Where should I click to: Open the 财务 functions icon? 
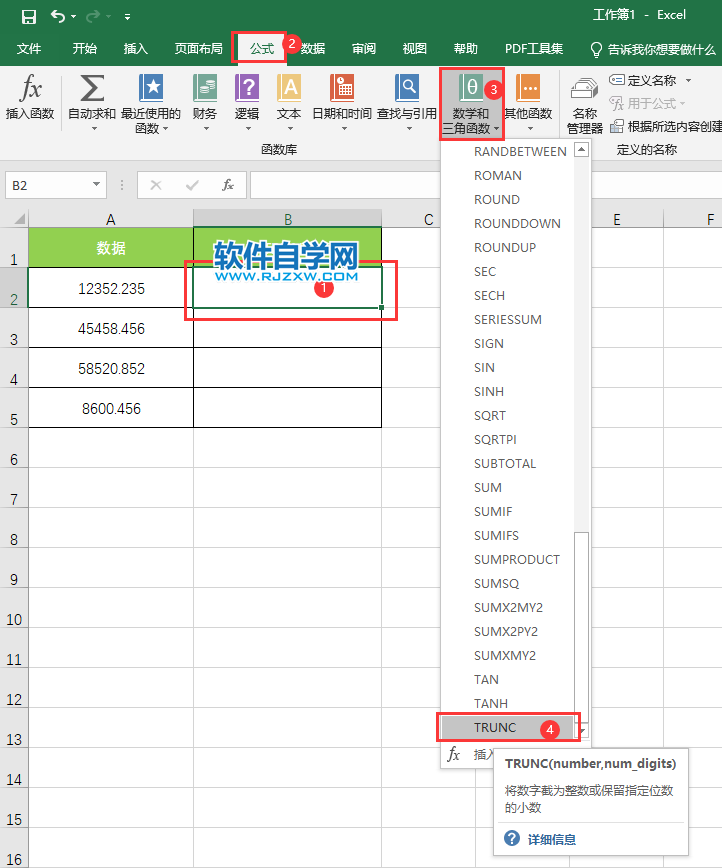tap(205, 89)
